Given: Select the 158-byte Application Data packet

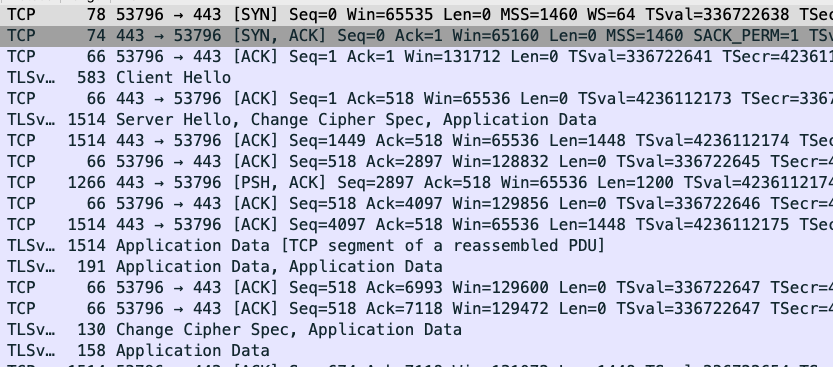Looking at the screenshot, I should coord(416,351).
